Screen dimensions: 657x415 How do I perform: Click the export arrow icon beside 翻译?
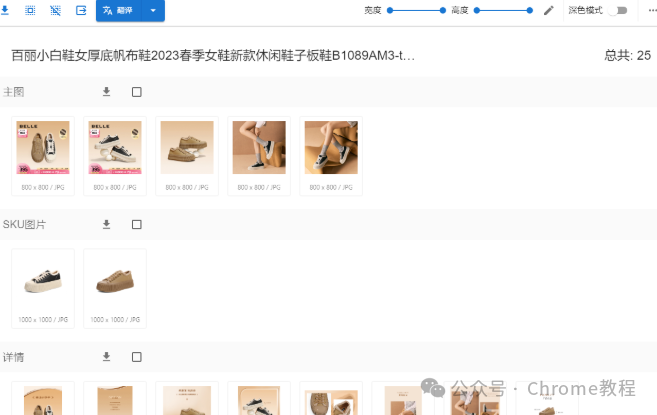[x=81, y=10]
